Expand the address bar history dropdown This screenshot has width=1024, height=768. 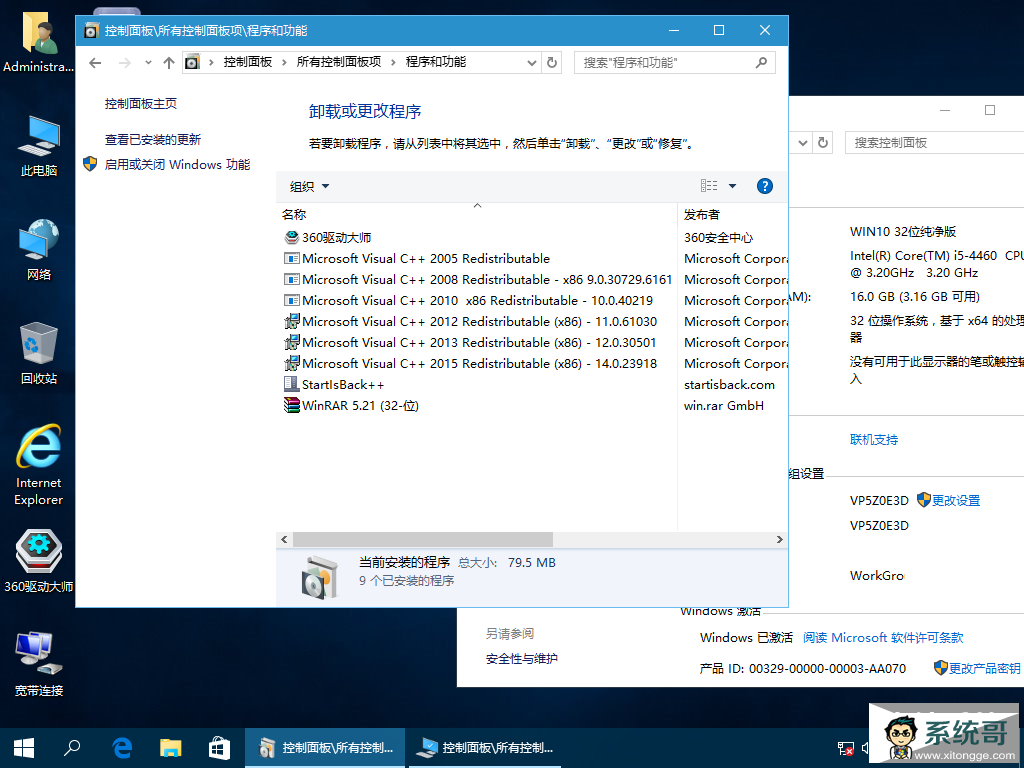pos(532,63)
